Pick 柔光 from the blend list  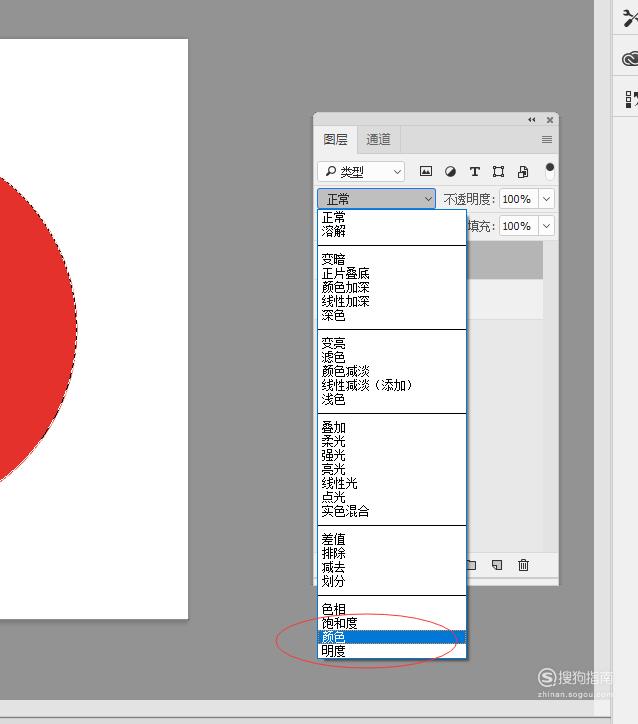(x=392, y=441)
